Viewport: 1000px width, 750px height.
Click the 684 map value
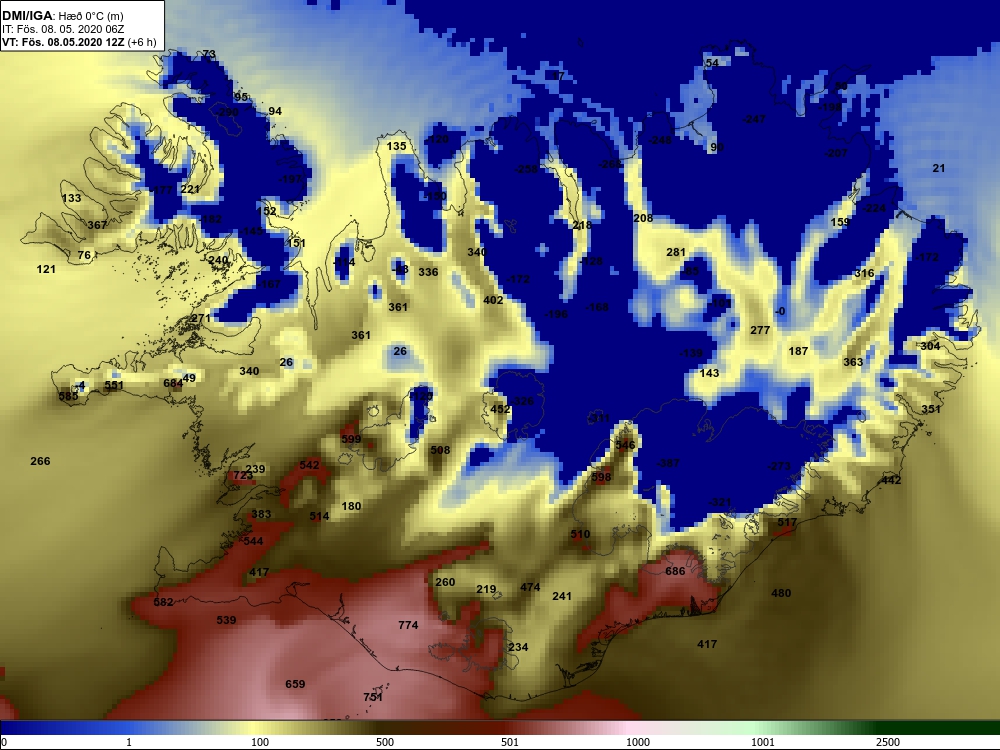172,383
